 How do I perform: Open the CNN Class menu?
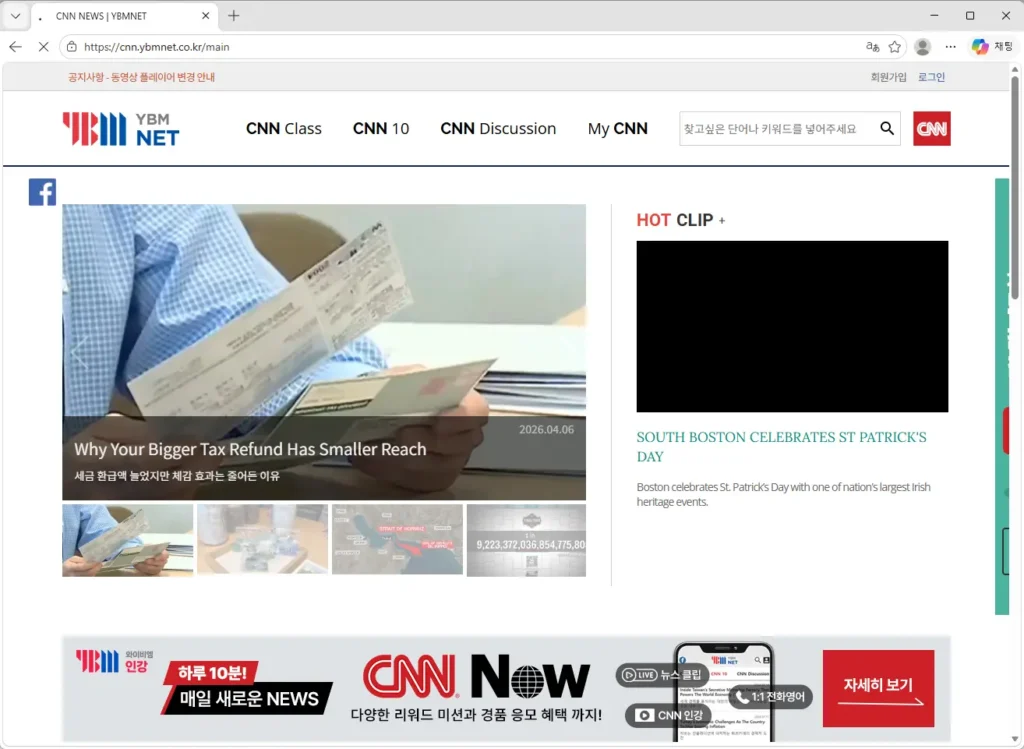pos(283,128)
